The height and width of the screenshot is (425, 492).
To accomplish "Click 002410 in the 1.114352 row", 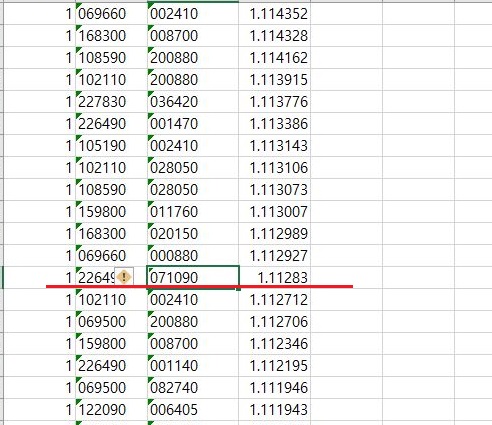I will pos(193,14).
